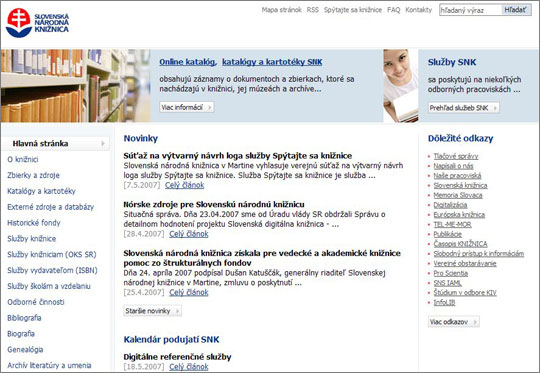This screenshot has height=373, width=540.
Task: Open Kontakty in the top navigation
Action: coord(418,10)
